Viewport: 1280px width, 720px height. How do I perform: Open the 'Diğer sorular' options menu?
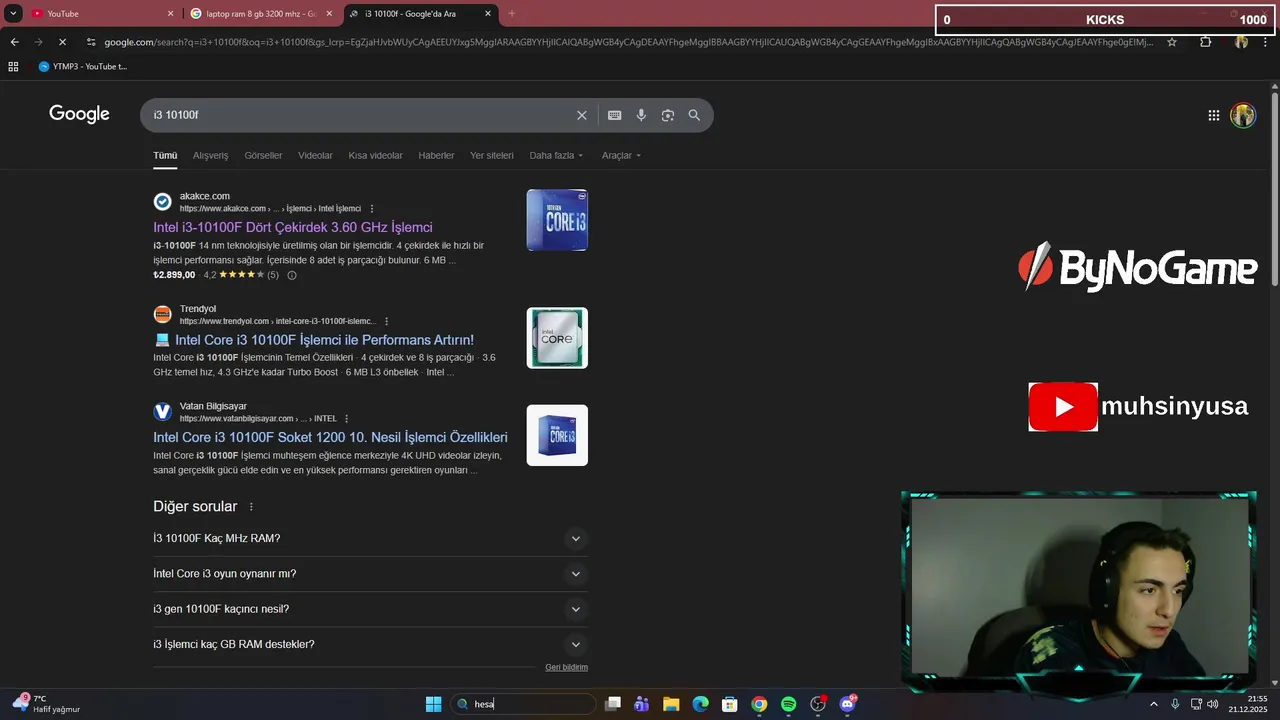coord(251,507)
